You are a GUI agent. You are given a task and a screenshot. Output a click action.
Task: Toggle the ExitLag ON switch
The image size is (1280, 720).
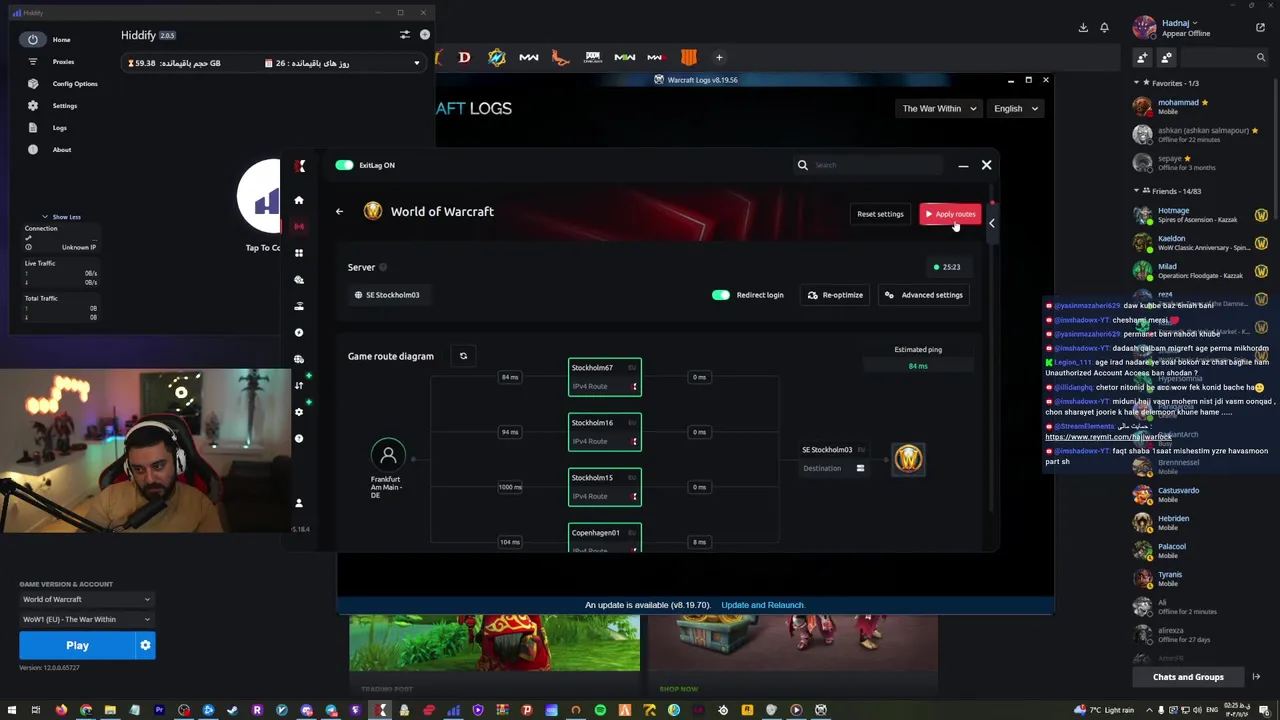(344, 165)
